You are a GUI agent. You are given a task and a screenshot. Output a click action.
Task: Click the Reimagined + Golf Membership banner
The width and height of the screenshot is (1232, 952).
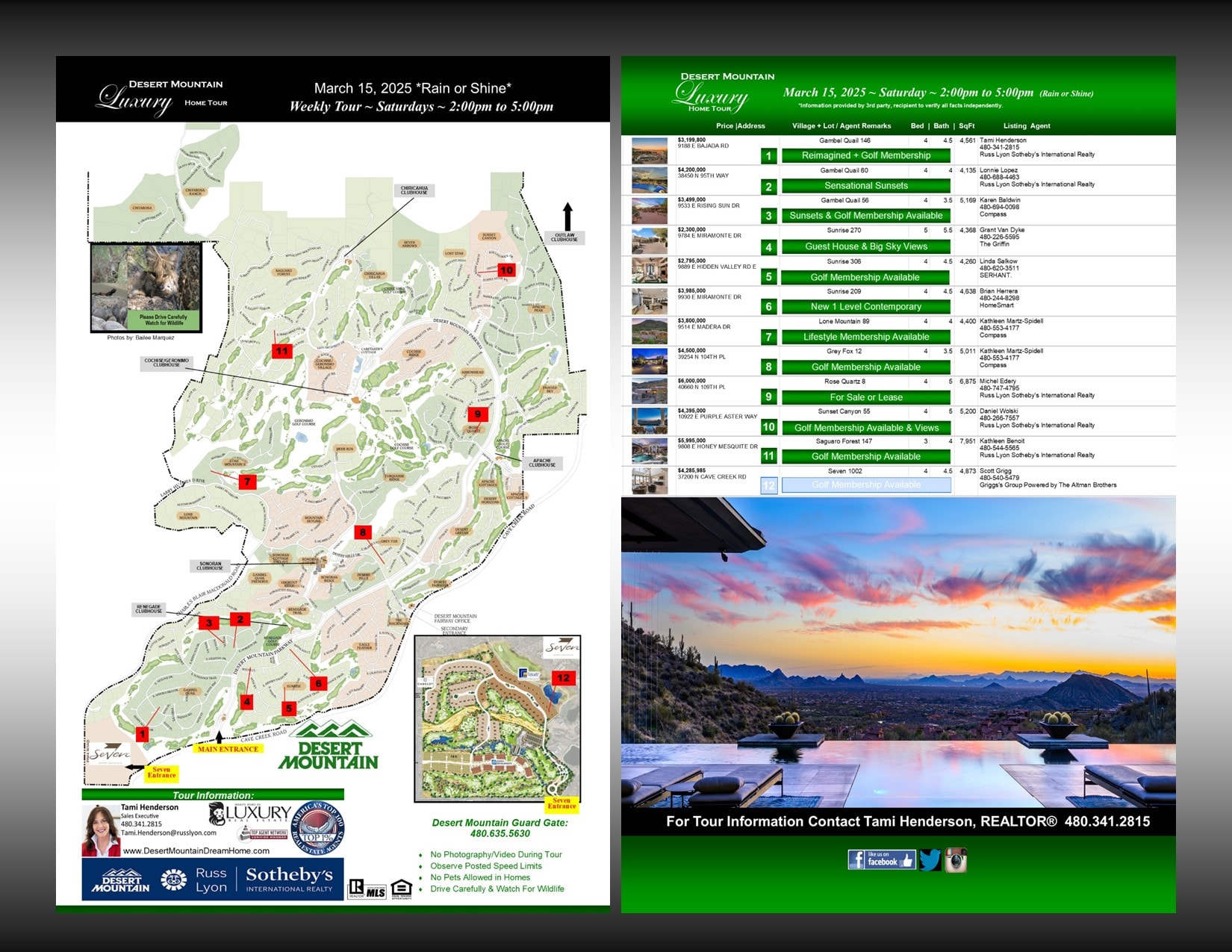[x=865, y=155]
